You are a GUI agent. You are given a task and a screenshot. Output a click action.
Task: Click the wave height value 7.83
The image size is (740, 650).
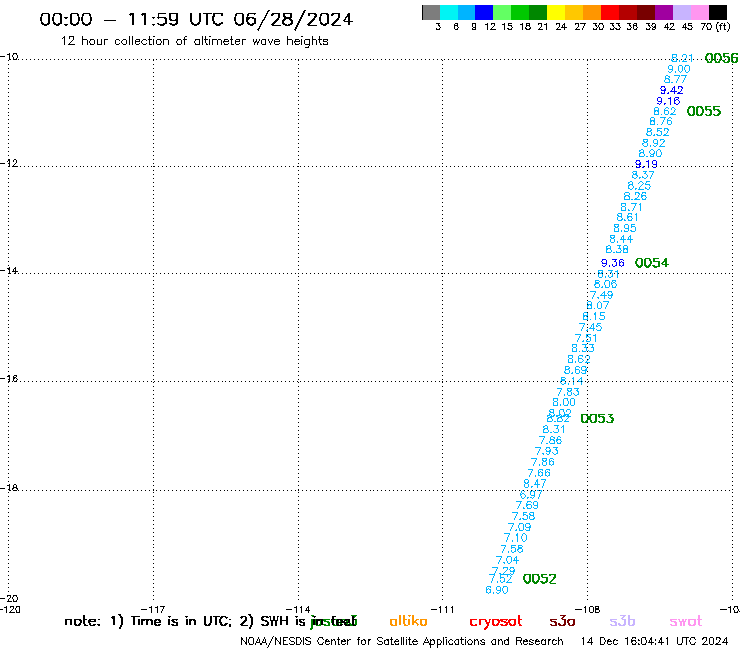click(x=568, y=392)
